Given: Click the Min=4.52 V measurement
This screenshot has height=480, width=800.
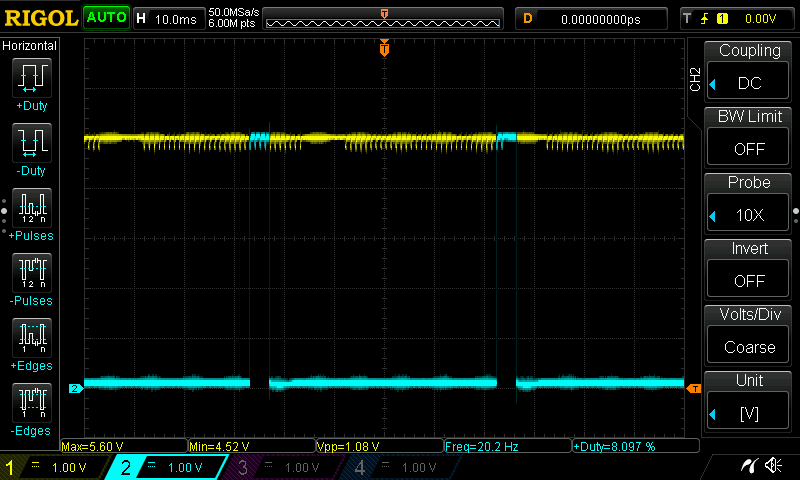Looking at the screenshot, I should (x=252, y=446).
